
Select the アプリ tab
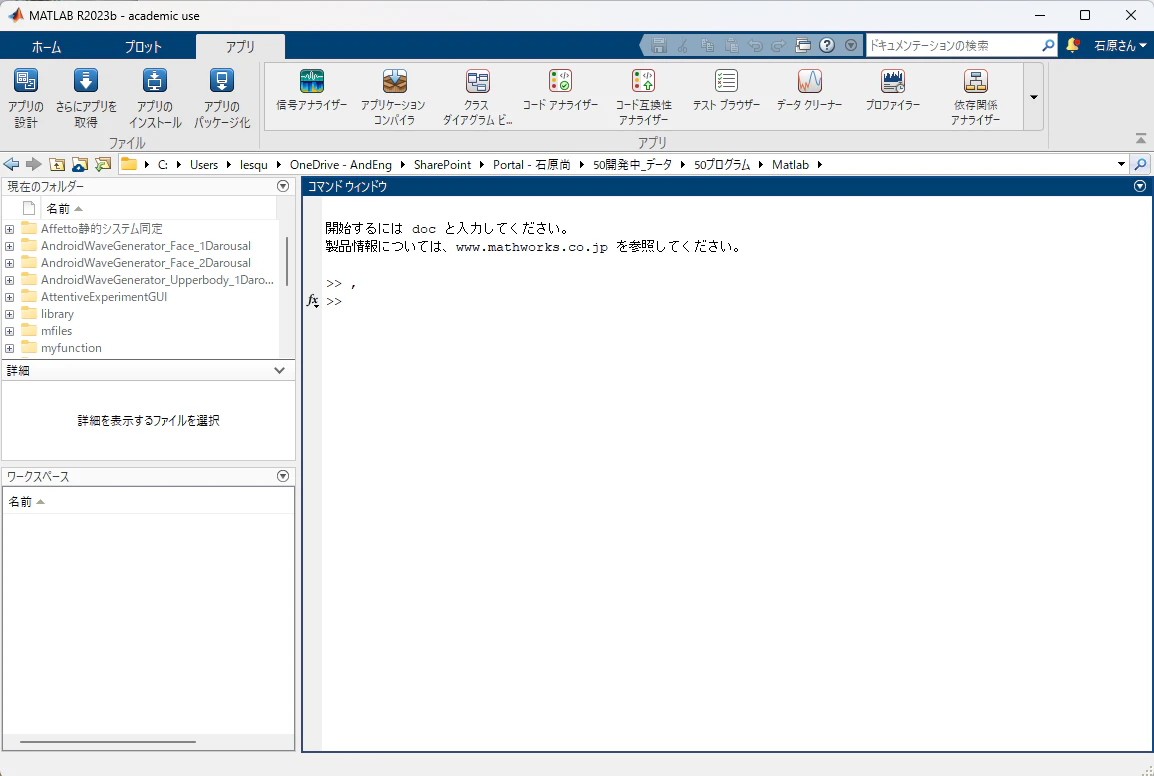(x=240, y=46)
